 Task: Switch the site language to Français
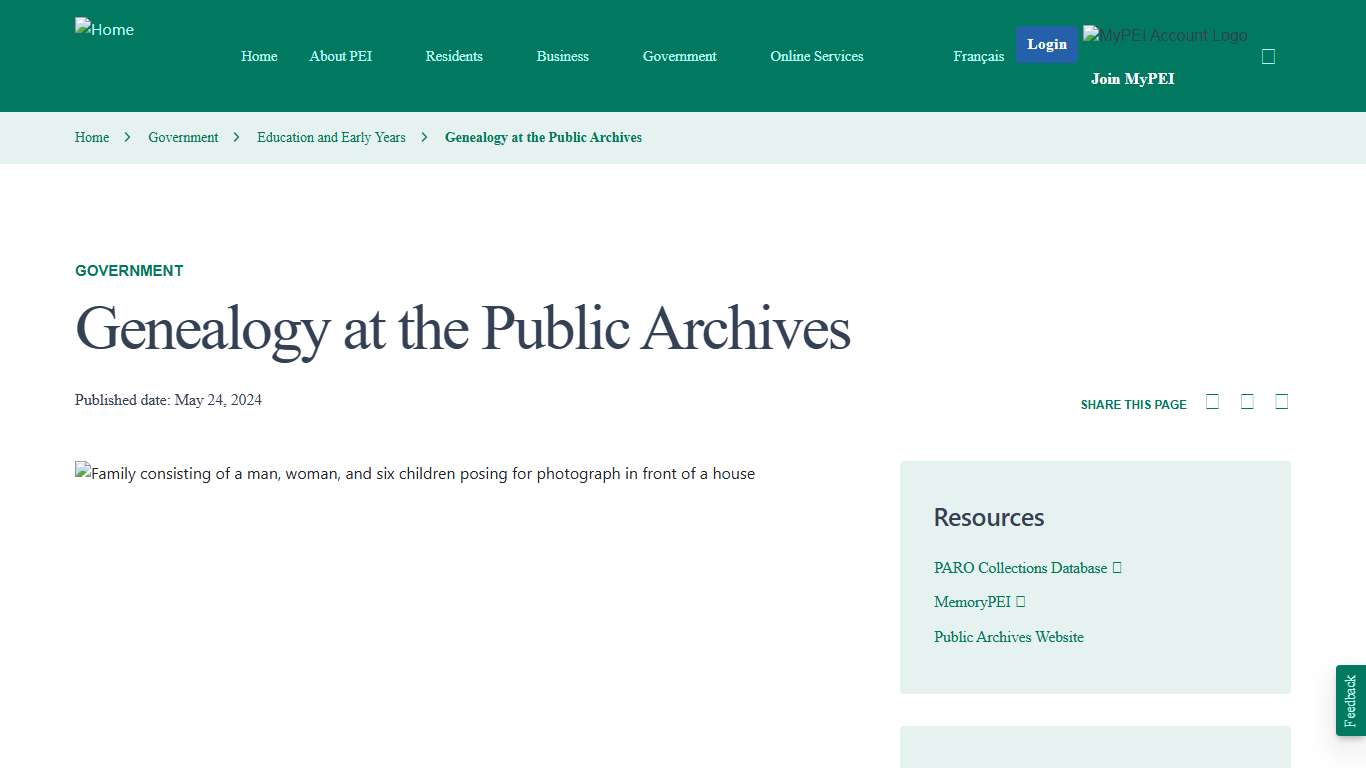978,56
